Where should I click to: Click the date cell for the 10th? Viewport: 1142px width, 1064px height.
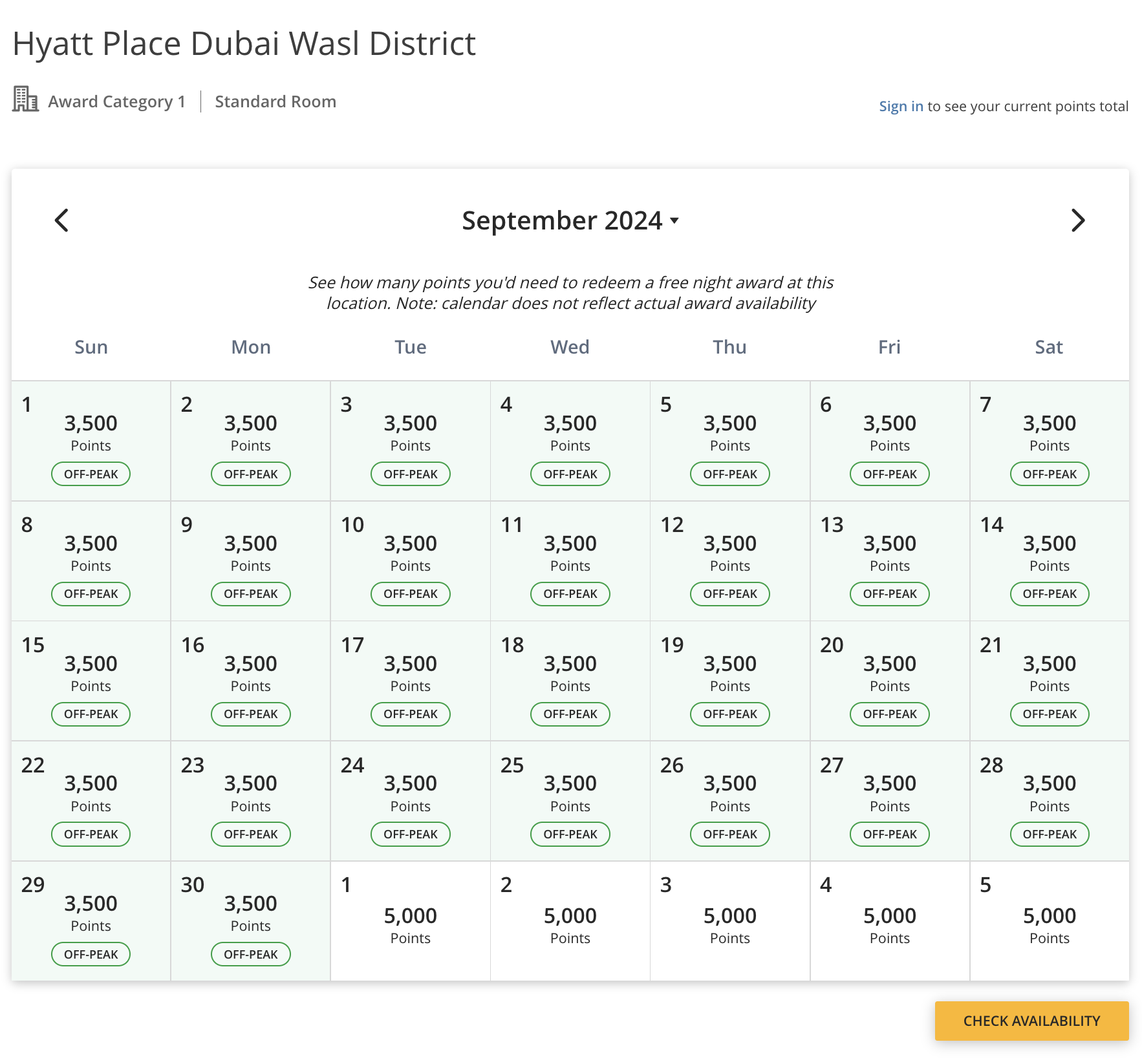click(x=411, y=561)
